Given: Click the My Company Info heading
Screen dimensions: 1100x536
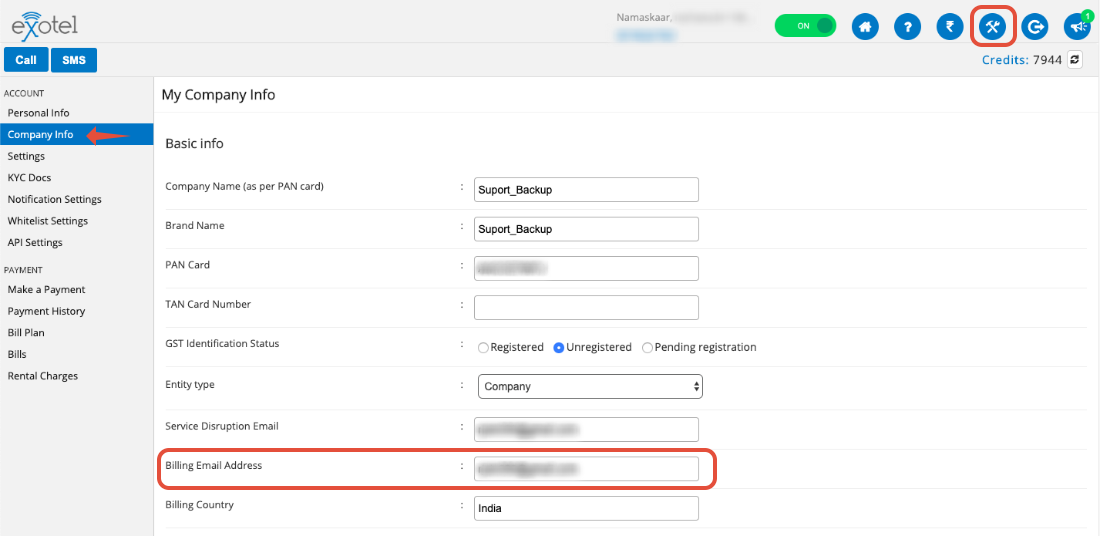Looking at the screenshot, I should pos(218,95).
